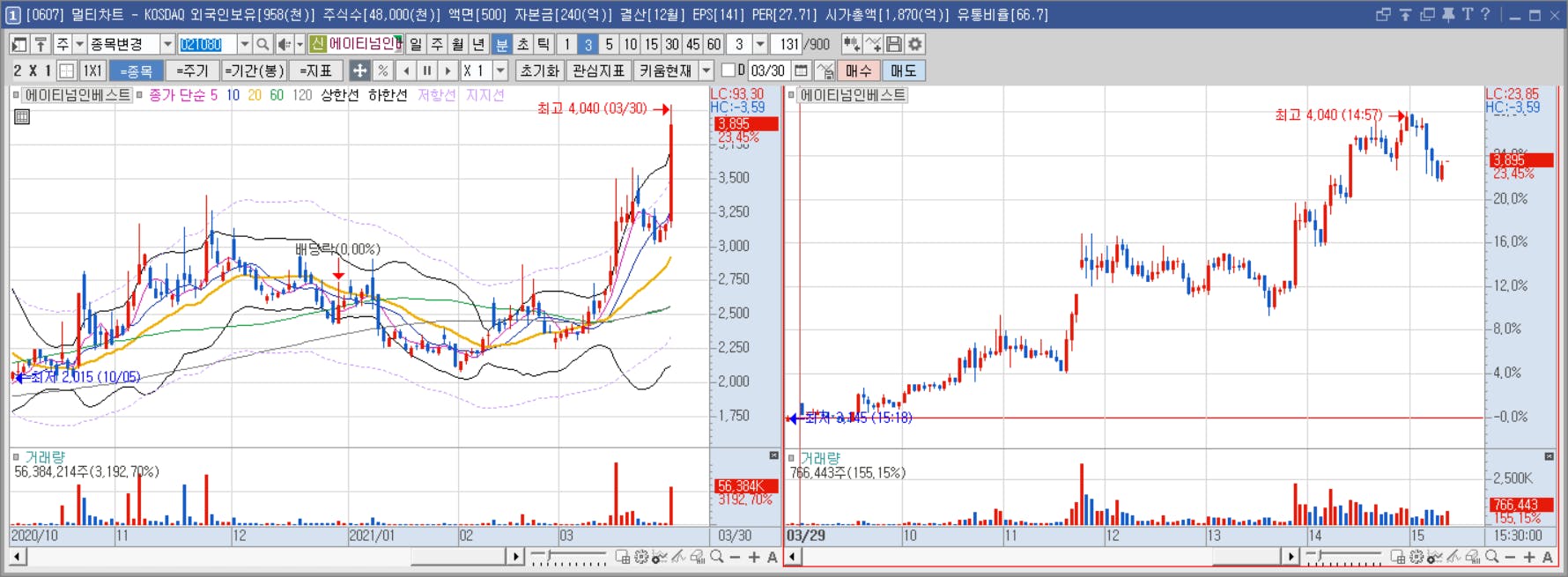
Task: Click the pause playback button
Action: [427, 70]
